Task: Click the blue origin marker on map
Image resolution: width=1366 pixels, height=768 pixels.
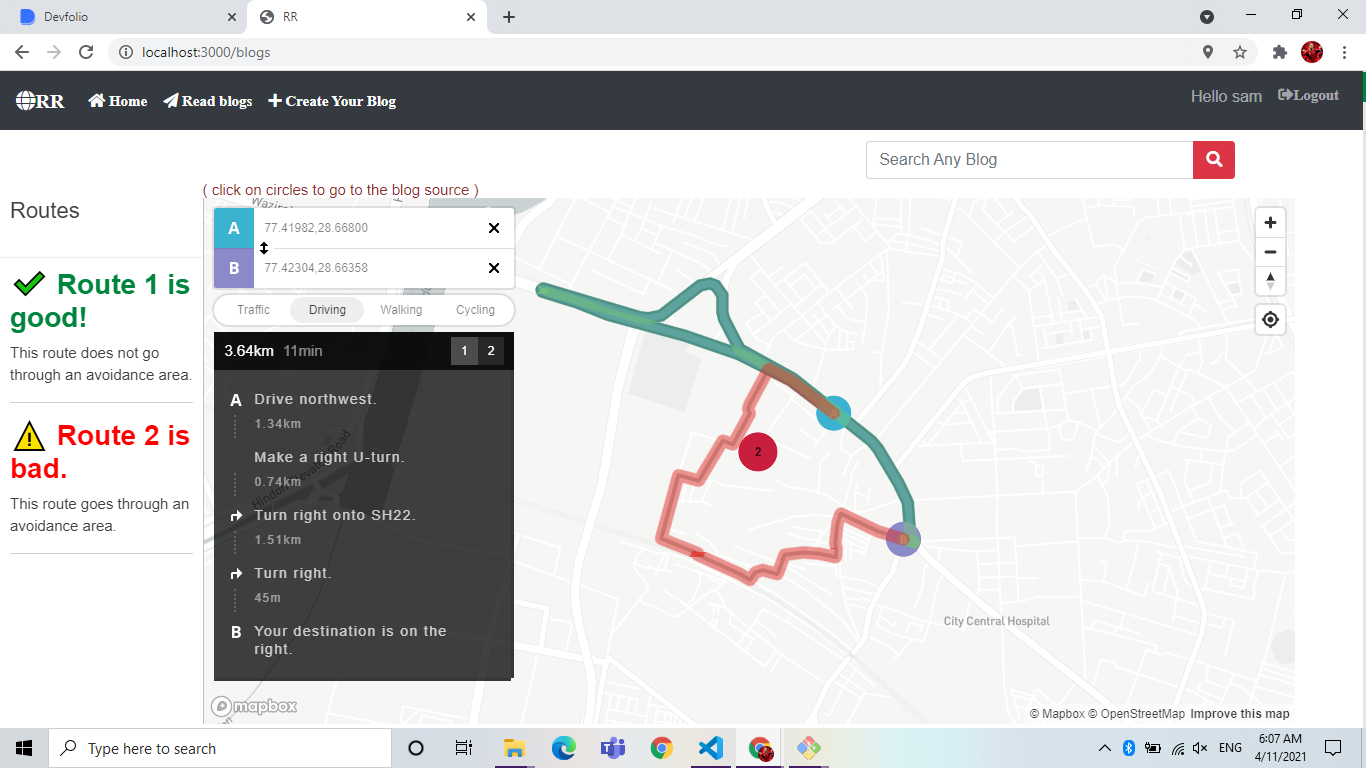Action: point(833,412)
